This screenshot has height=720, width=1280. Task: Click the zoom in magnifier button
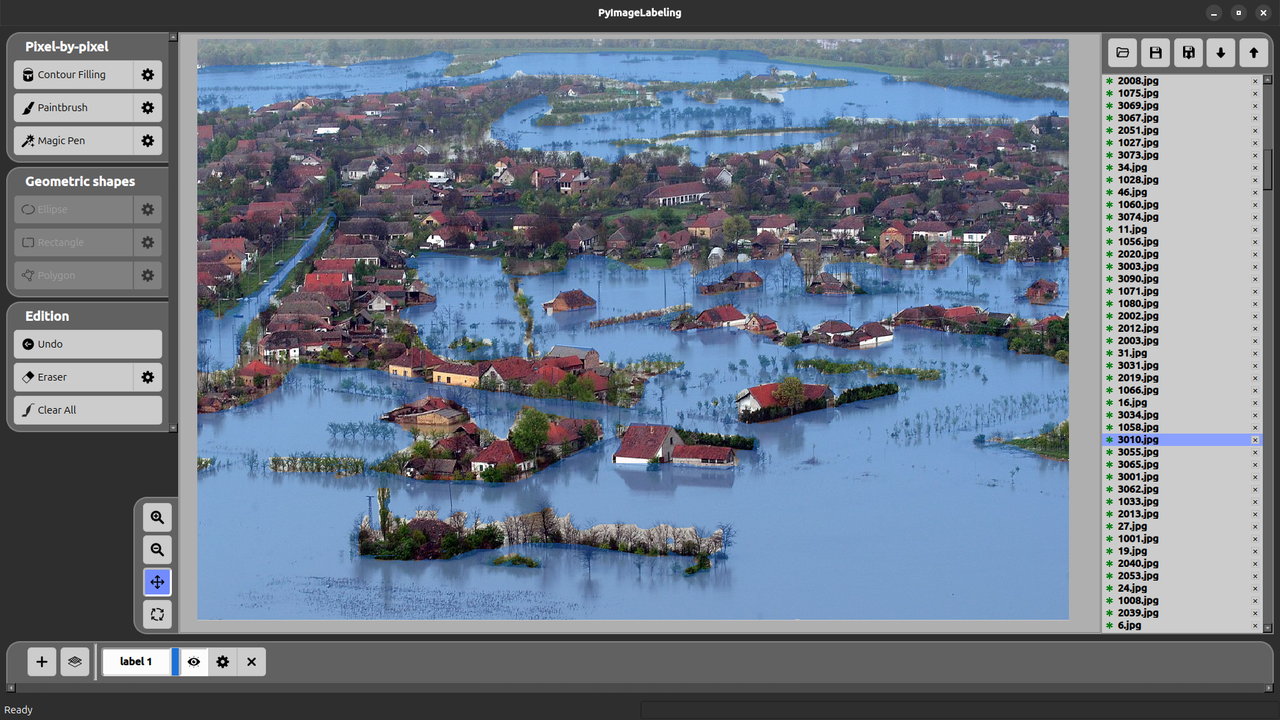point(157,517)
